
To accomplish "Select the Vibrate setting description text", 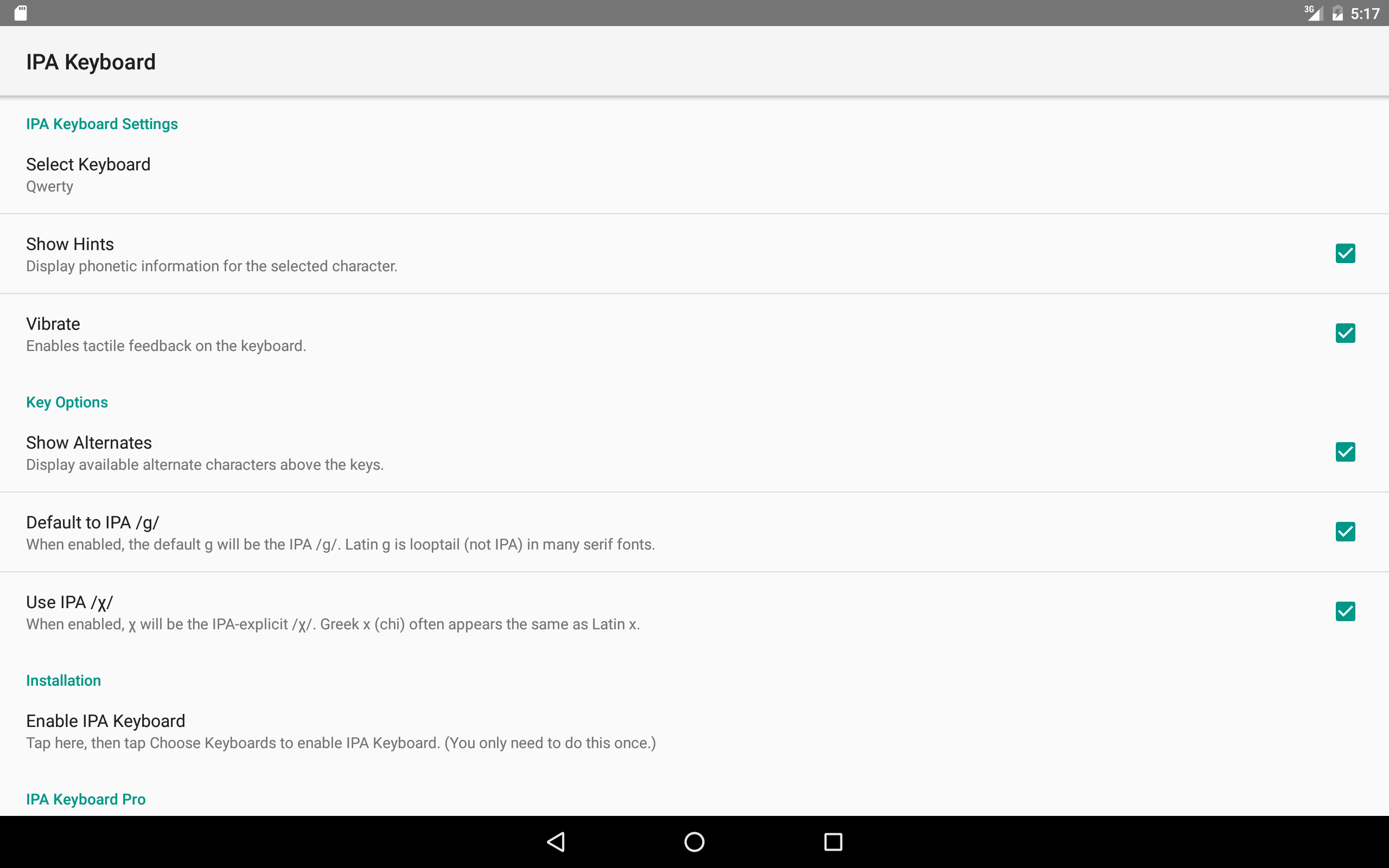I will tap(166, 346).
